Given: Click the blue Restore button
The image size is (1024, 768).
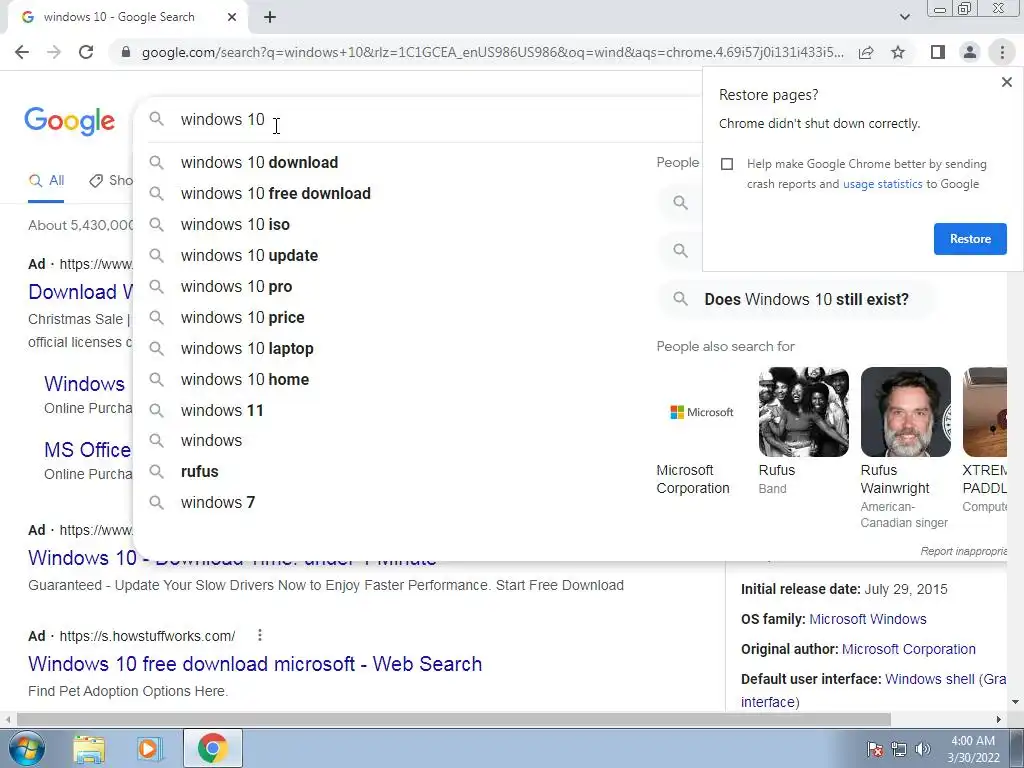Looking at the screenshot, I should tap(970, 239).
